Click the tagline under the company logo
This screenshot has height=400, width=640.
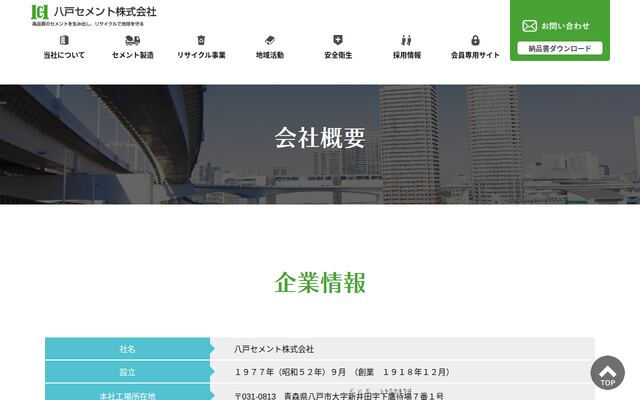click(88, 24)
